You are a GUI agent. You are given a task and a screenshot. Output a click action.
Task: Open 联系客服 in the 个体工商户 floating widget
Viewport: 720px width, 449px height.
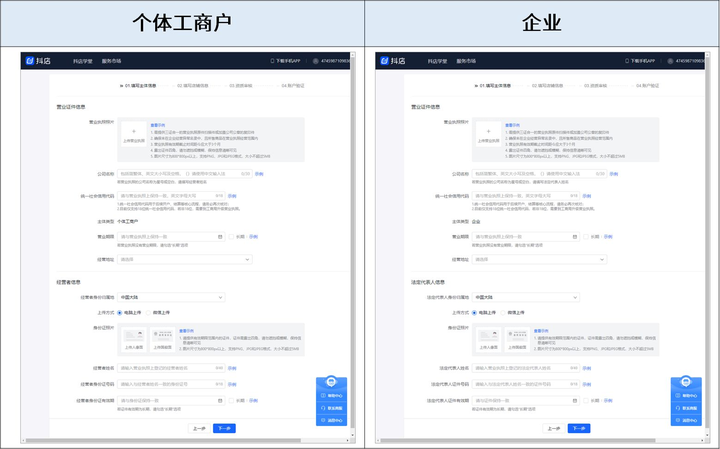[x=332, y=408]
